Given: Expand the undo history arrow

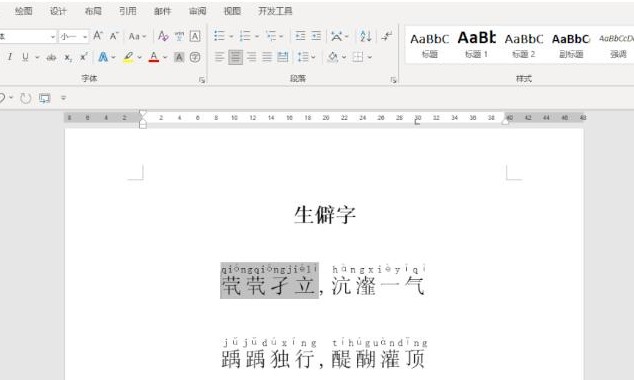Looking at the screenshot, I should pyautogui.click(x=11, y=98).
